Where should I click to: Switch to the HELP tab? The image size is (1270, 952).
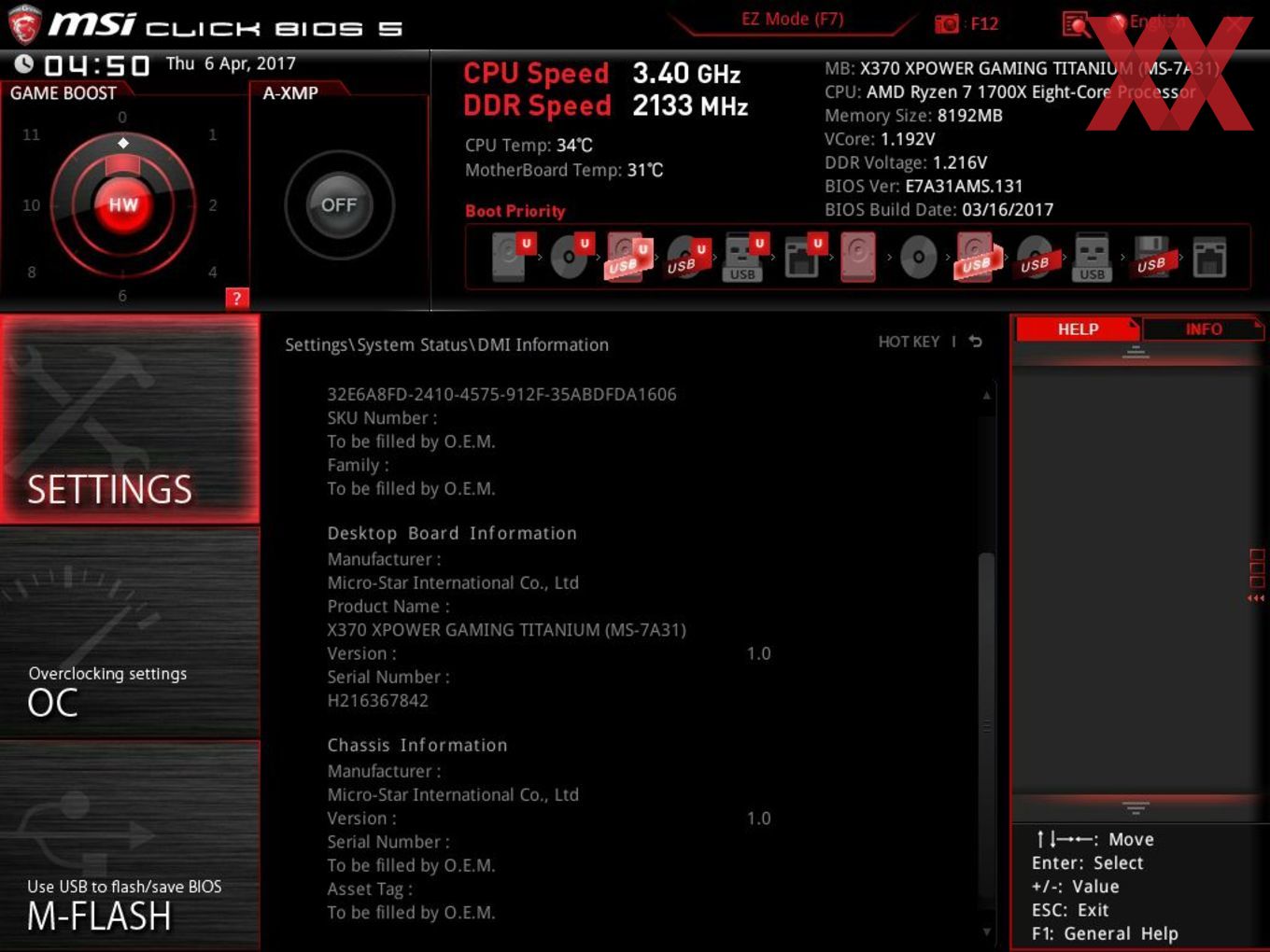click(x=1078, y=329)
